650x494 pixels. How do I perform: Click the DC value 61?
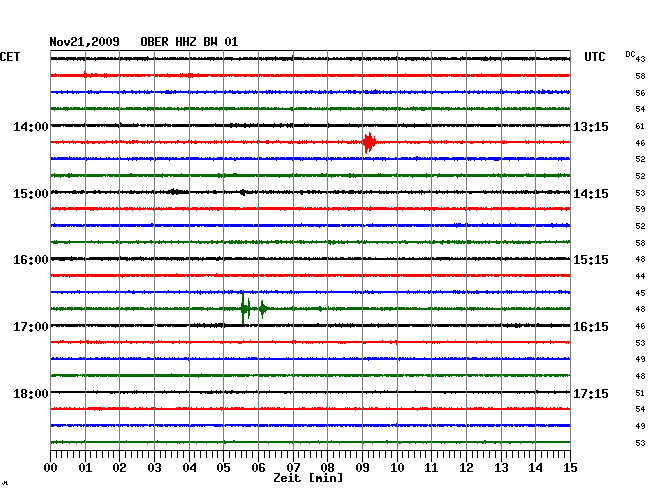(x=640, y=126)
